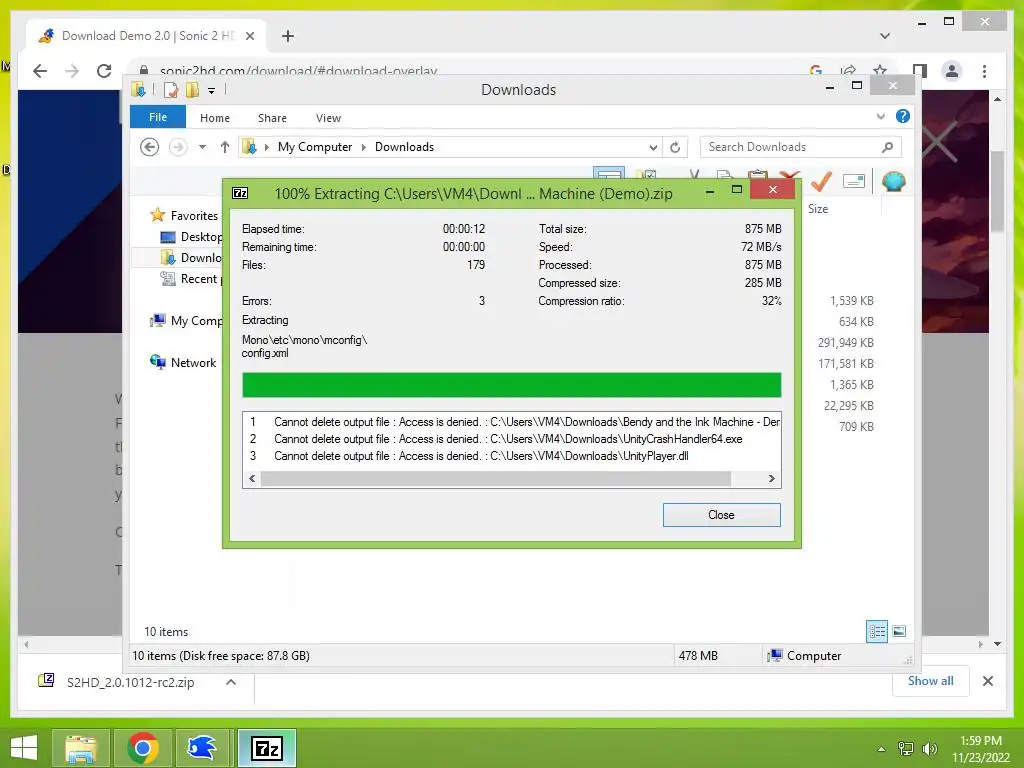Click the volume speaker tray icon
This screenshot has height=768, width=1024.
tap(929, 749)
